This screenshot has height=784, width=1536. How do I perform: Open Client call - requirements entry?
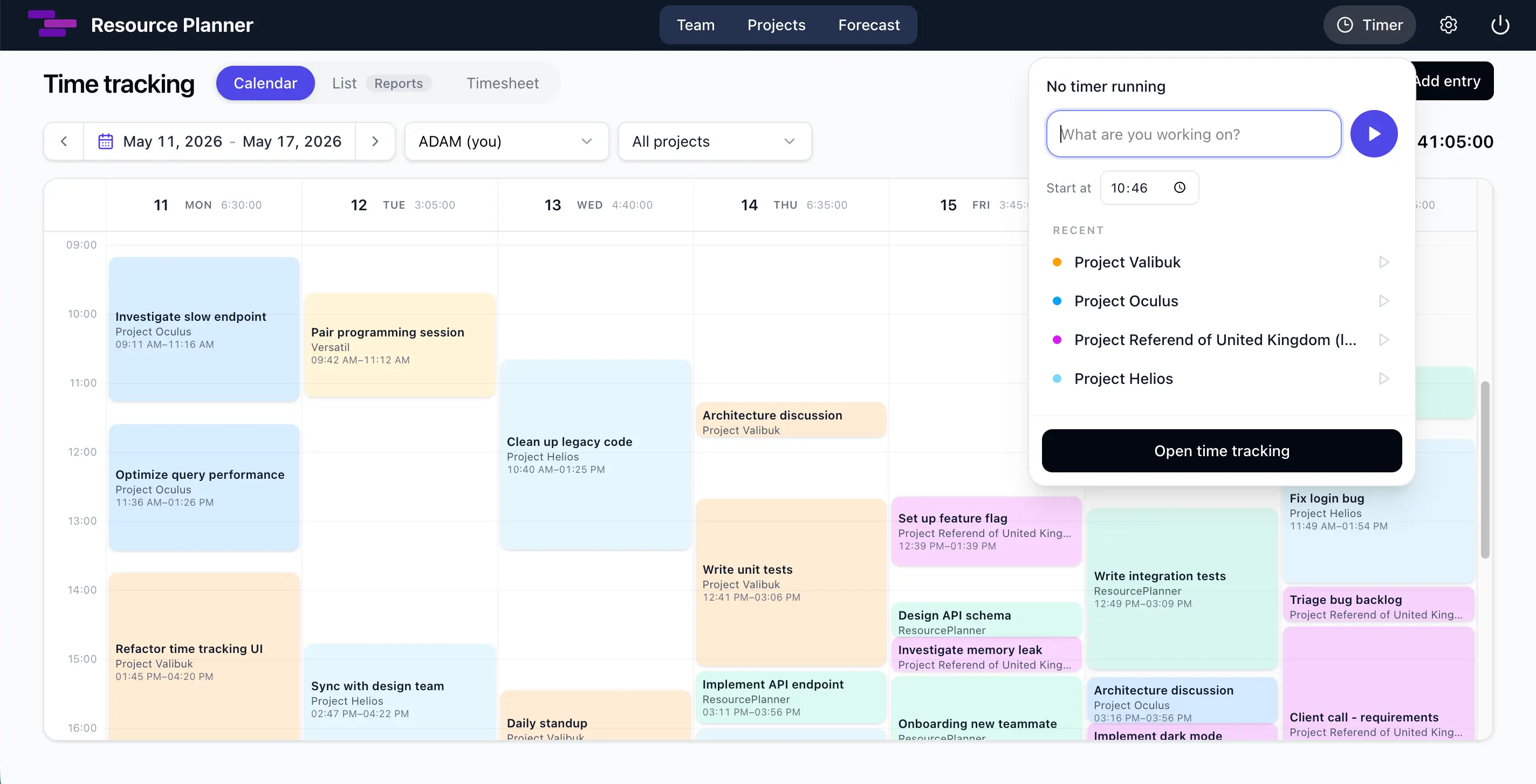pyautogui.click(x=1378, y=684)
